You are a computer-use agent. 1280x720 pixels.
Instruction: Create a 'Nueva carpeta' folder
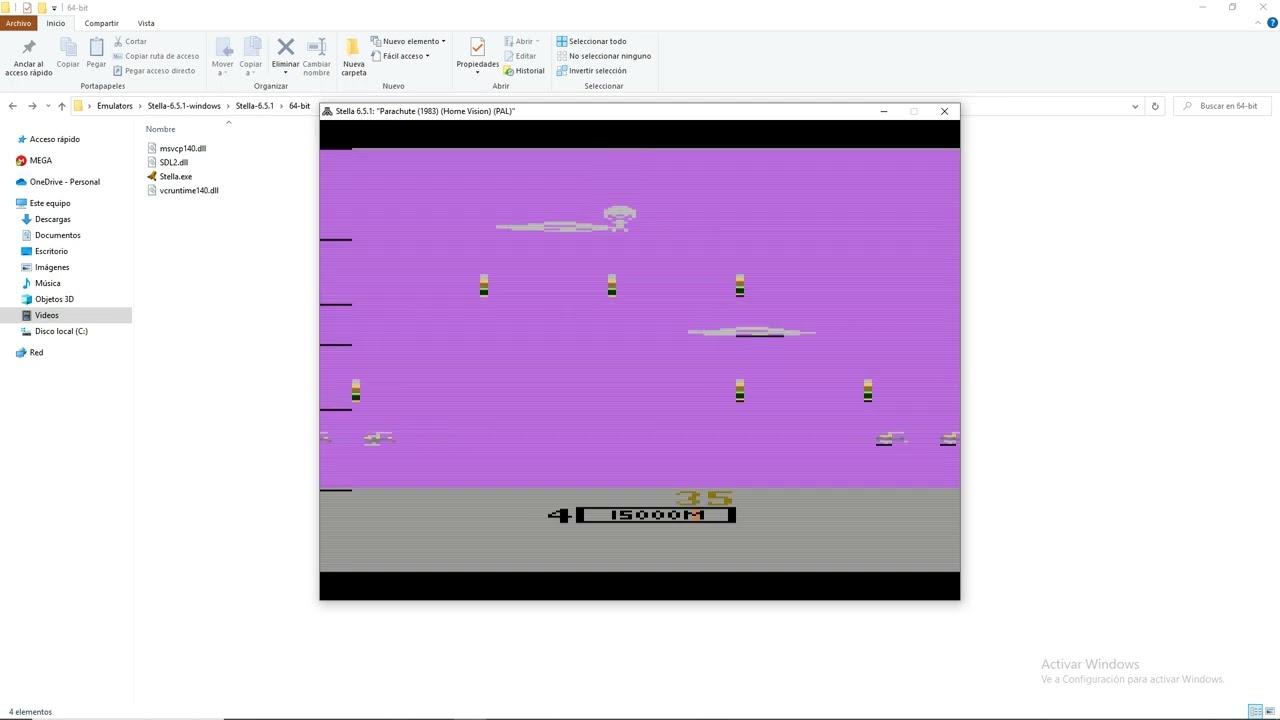pyautogui.click(x=353, y=58)
